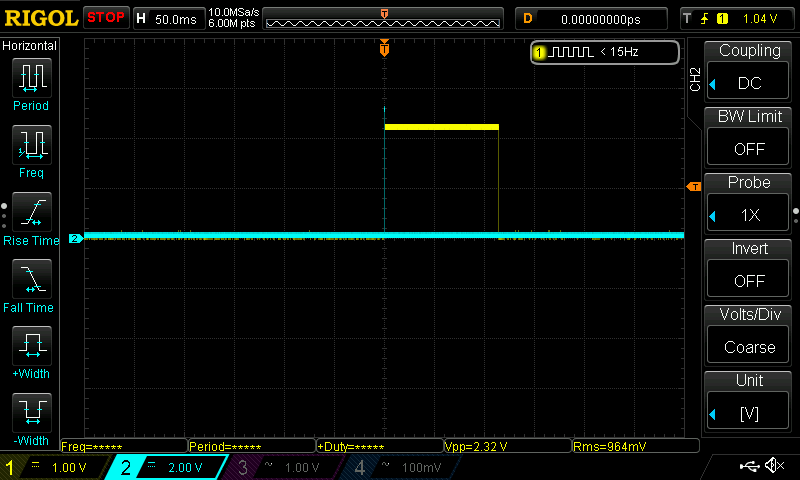The image size is (800, 480).
Task: Select the Freq measurement icon
Action: tap(32, 145)
